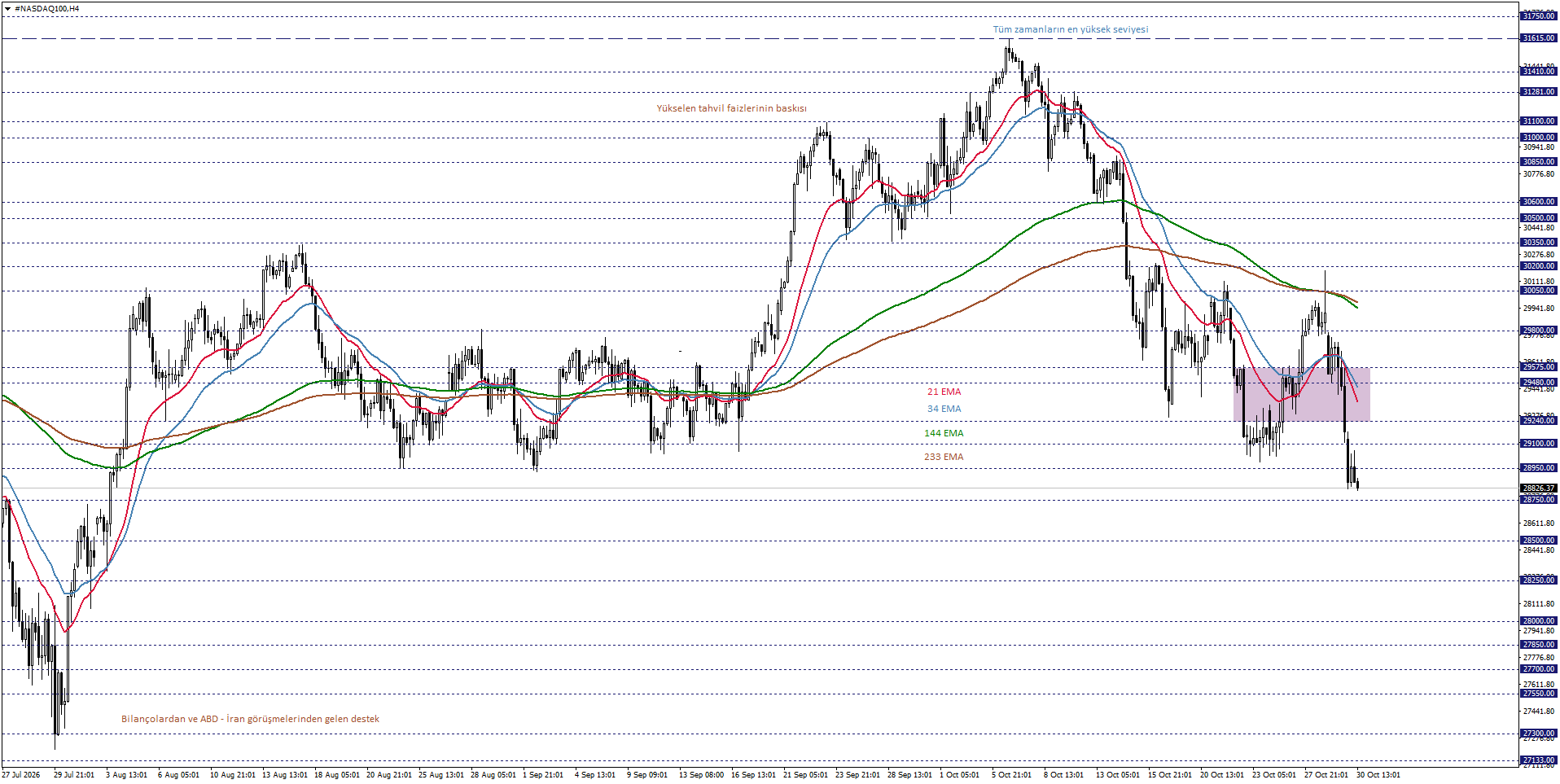This screenshot has height=784, width=1560.
Task: Select the 'Tüm zamanların en yüksek seviyesi' label
Action: coord(1070,29)
